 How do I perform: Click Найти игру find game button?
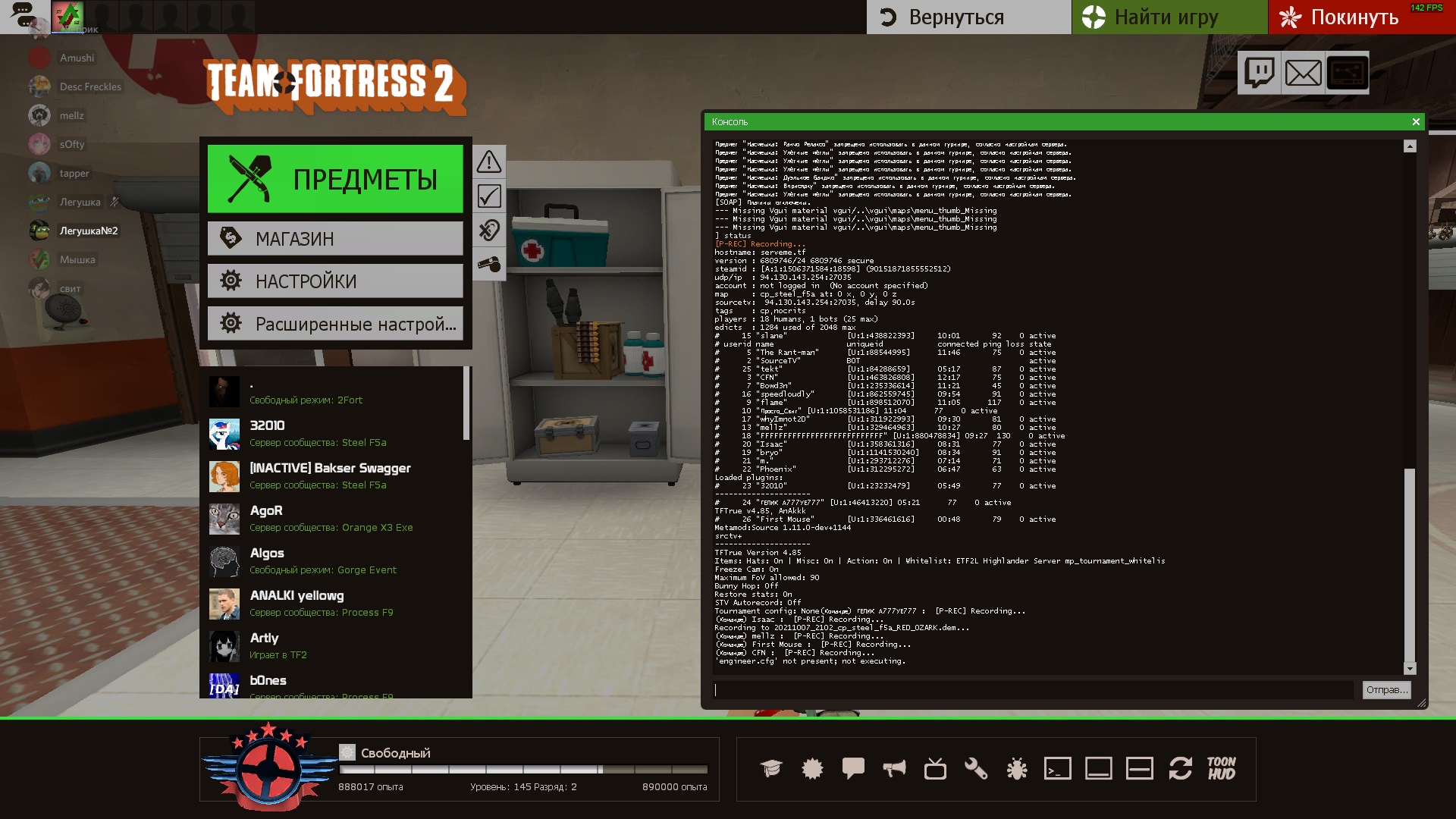pyautogui.click(x=1169, y=17)
